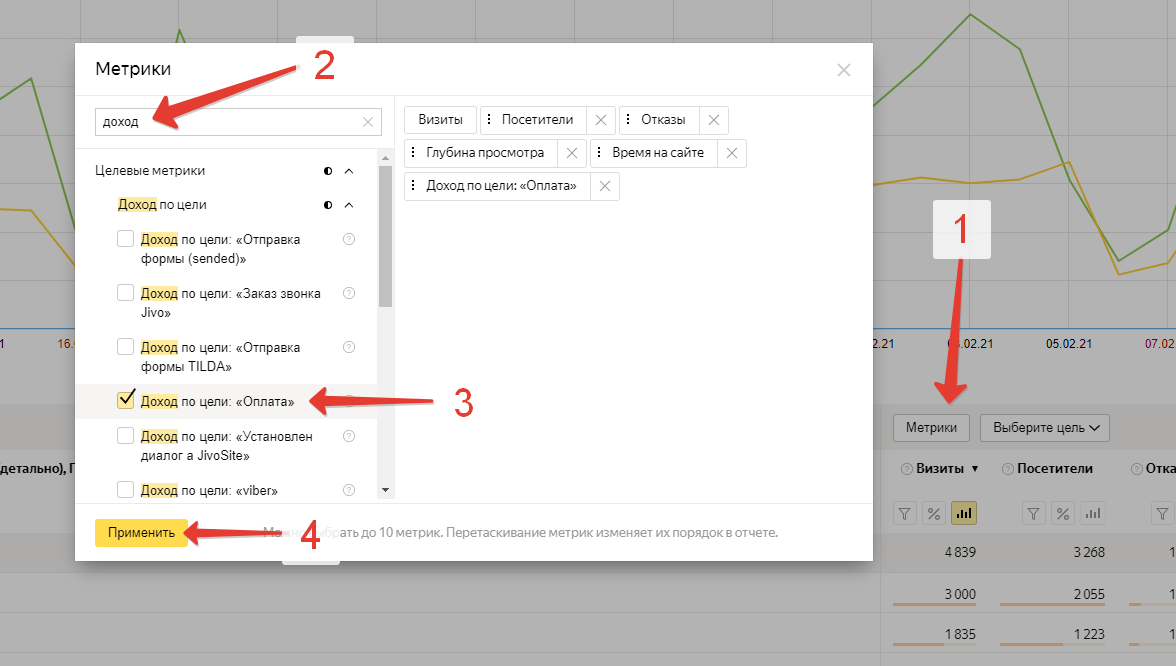Image resolution: width=1176 pixels, height=666 pixels.
Task: Close the Метрики dialog with X
Action: (x=844, y=70)
